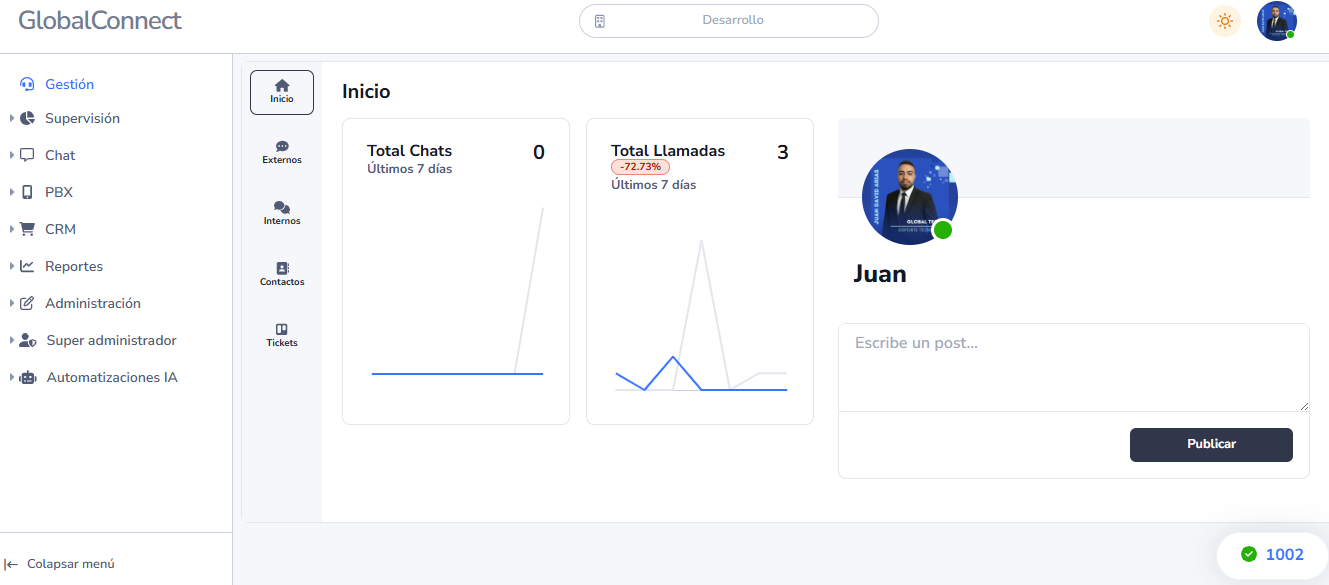Screen dimensions: 1329x585
Task: Click the Administración edit icon
Action: (27, 303)
